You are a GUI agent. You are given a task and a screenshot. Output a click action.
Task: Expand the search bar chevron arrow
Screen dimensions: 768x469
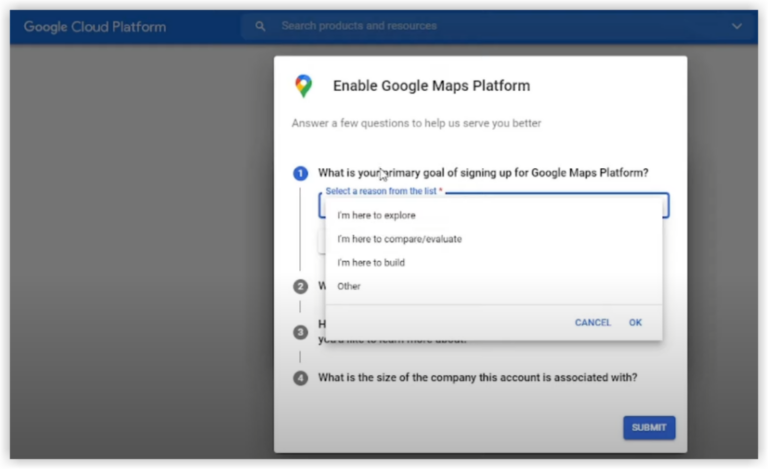pos(737,26)
